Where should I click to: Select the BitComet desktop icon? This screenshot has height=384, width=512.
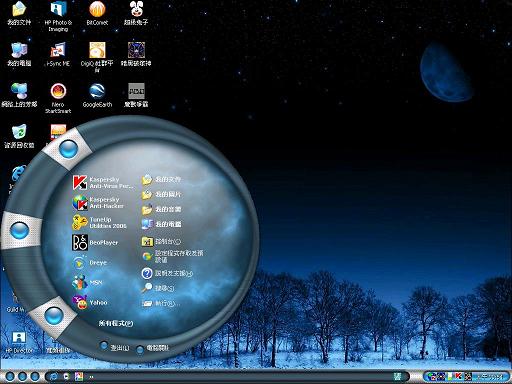(97, 13)
